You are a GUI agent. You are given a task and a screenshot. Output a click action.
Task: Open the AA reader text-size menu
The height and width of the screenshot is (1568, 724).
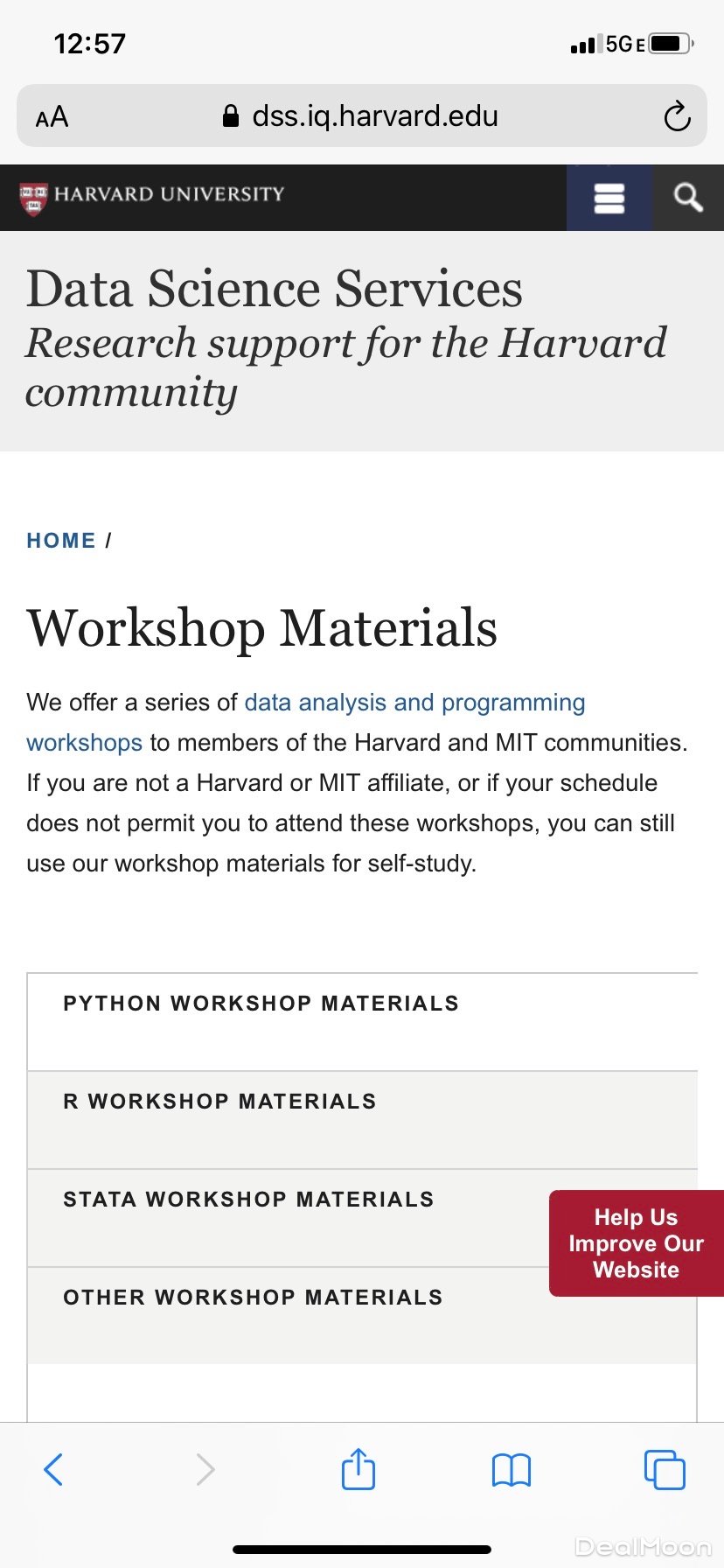52,116
